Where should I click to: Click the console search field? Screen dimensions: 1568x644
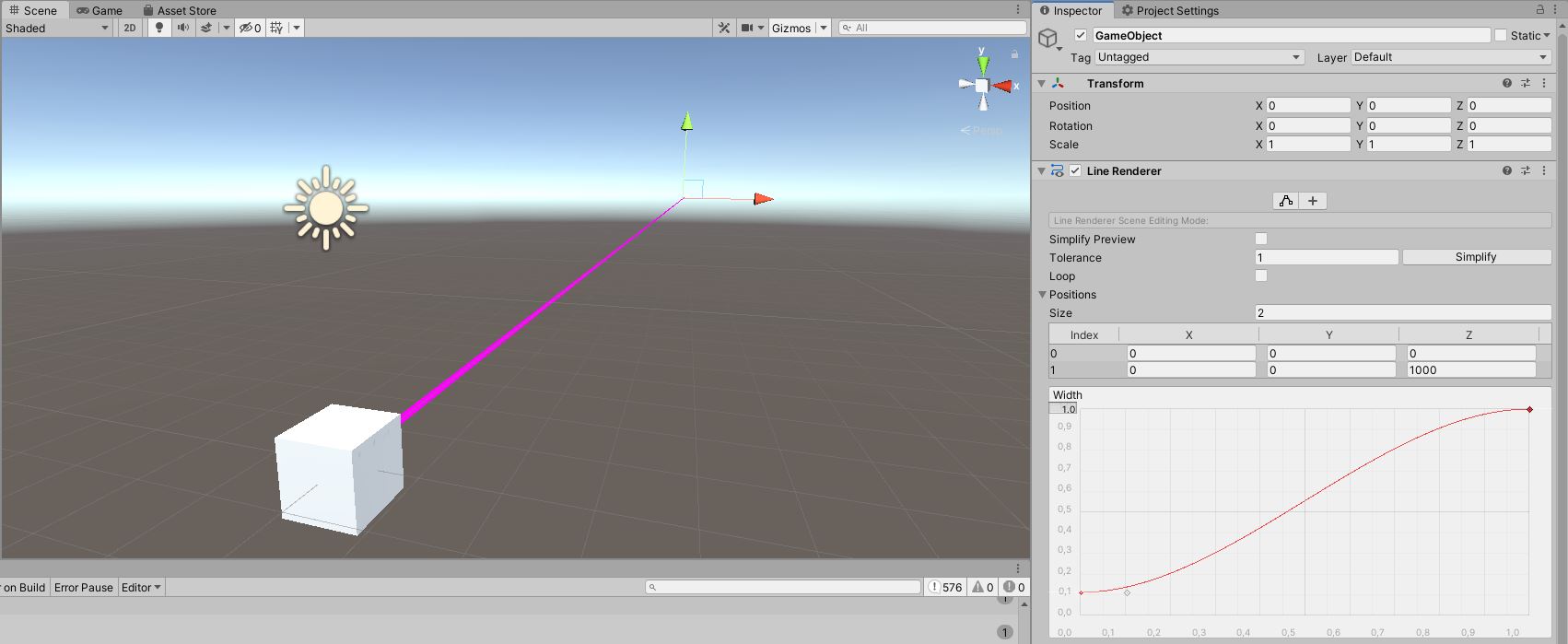click(783, 587)
